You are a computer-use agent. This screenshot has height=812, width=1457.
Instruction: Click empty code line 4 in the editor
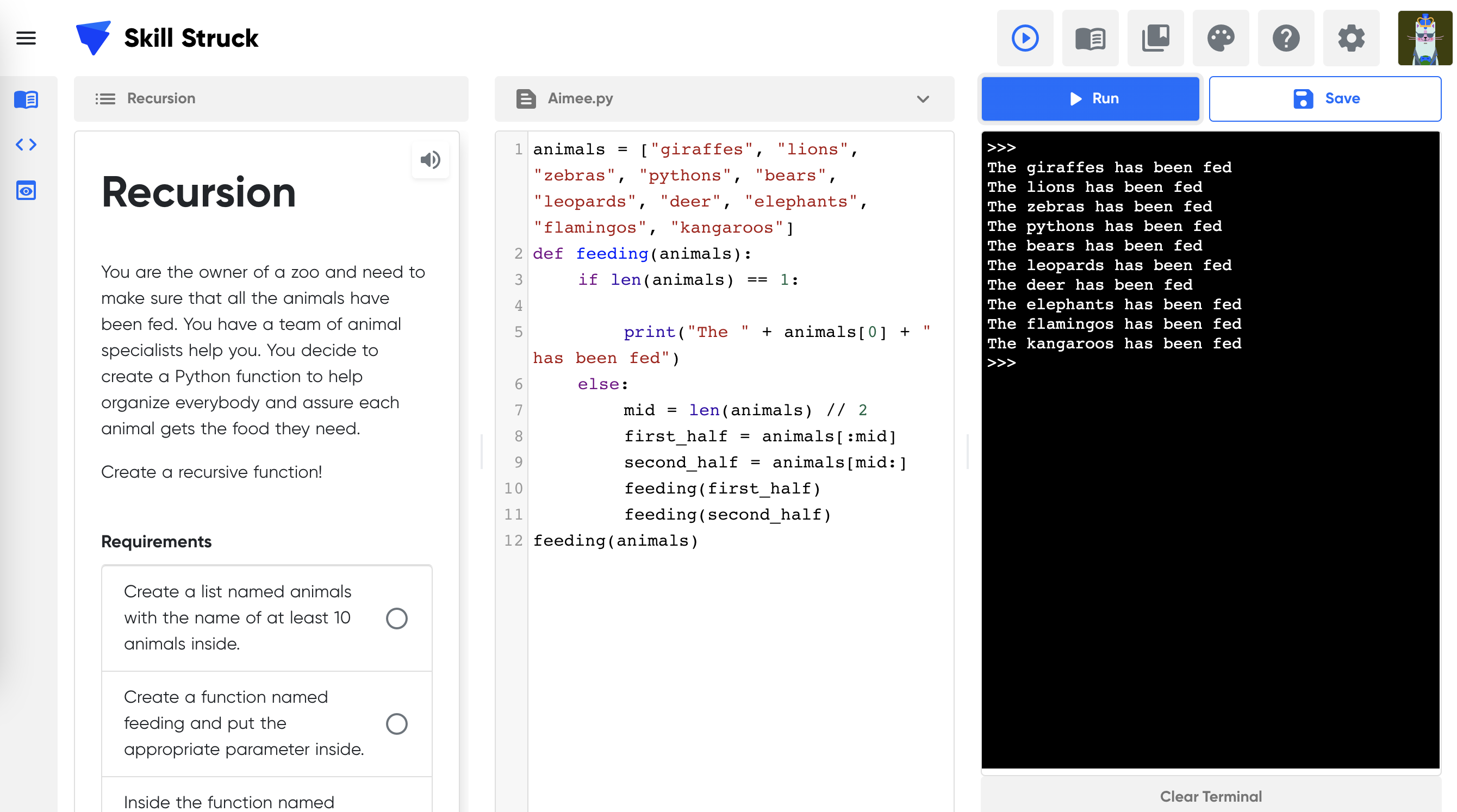pyautogui.click(x=741, y=306)
